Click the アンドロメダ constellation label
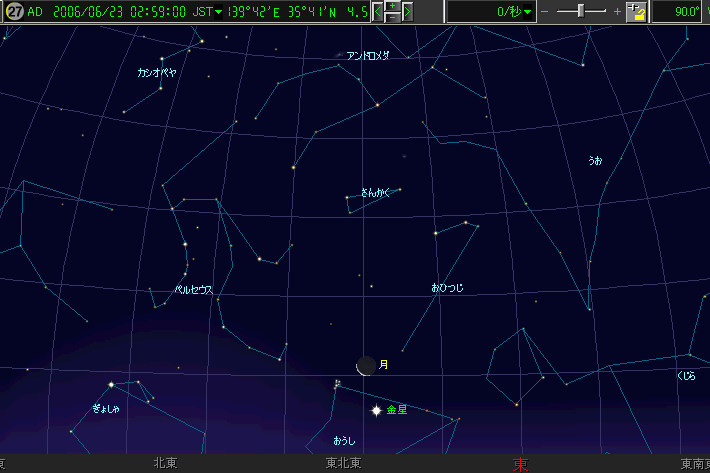 [368, 56]
